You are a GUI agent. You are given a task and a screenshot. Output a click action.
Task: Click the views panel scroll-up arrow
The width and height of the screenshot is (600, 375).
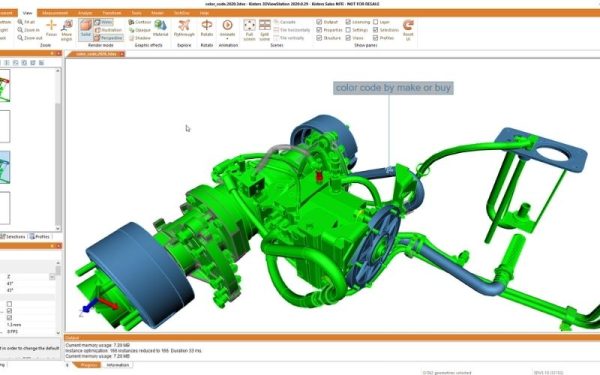(x=58, y=71)
